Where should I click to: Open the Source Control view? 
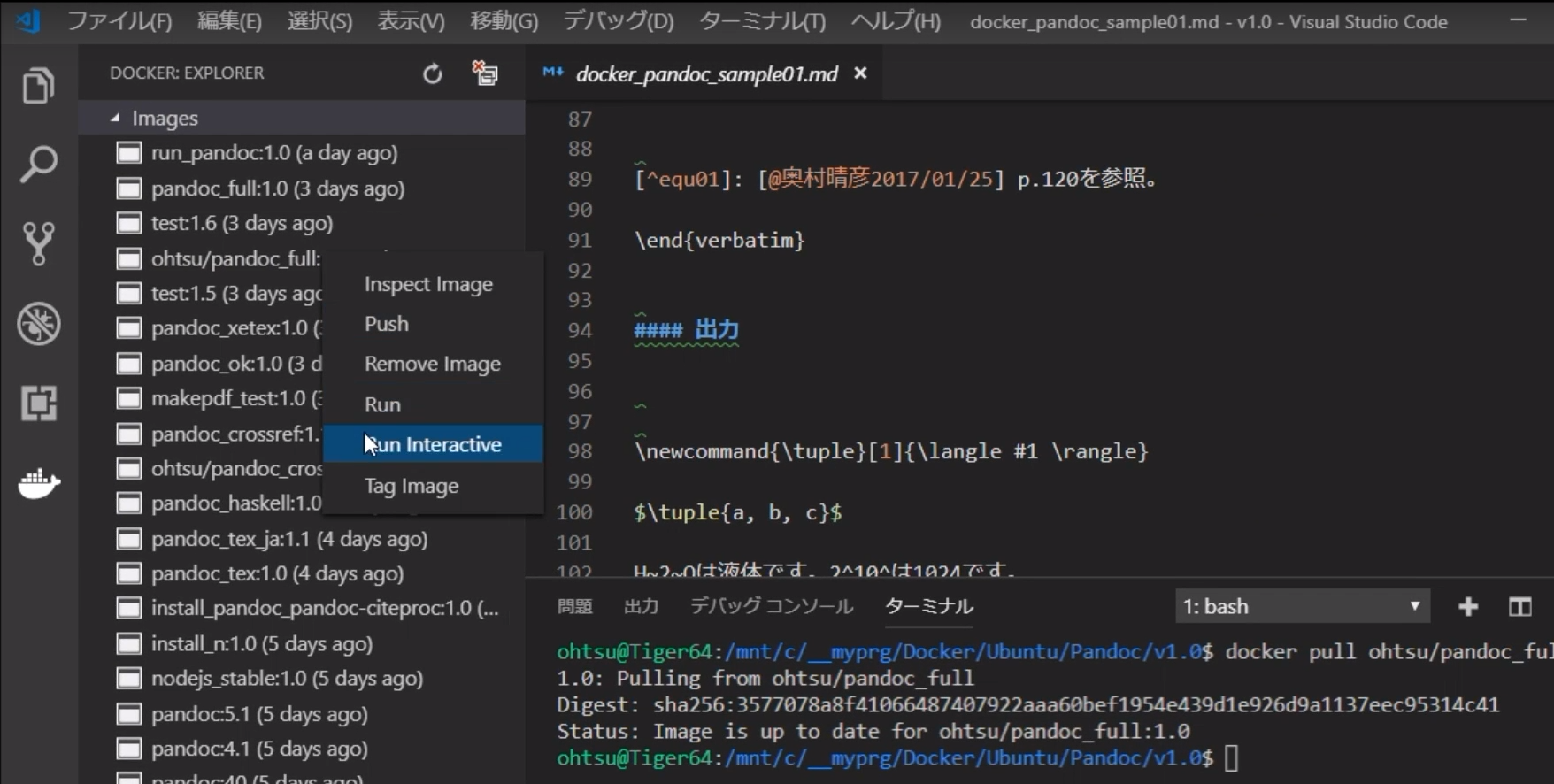(38, 243)
